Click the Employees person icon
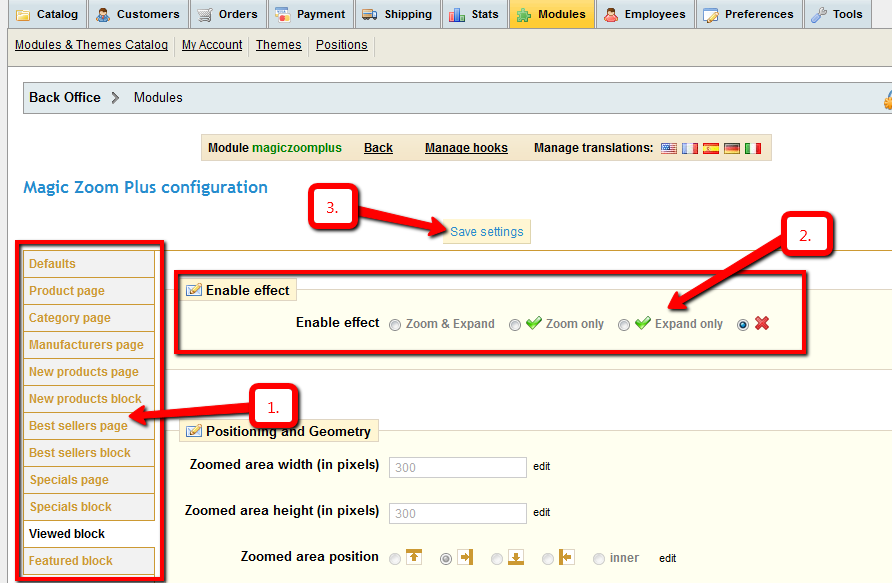The height and width of the screenshot is (583, 892). [611, 15]
